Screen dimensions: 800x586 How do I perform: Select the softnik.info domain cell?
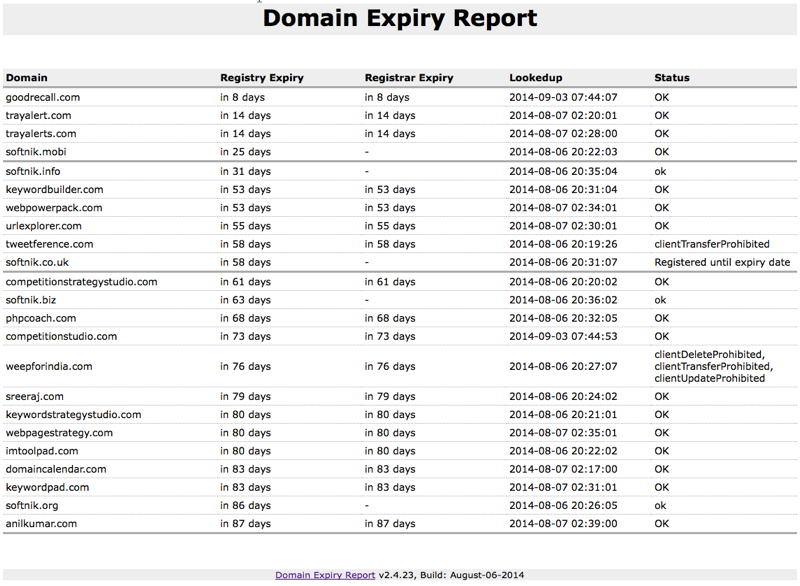33,171
